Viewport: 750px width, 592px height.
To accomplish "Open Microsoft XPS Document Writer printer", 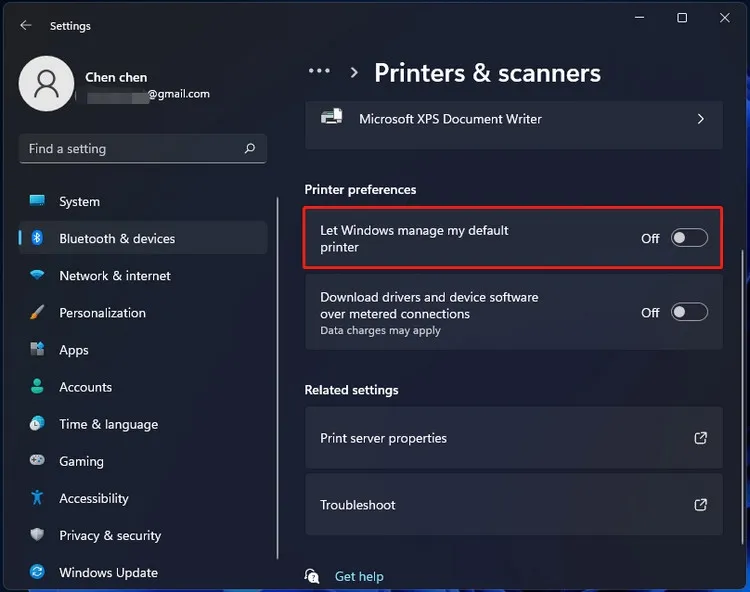I will 514,125.
